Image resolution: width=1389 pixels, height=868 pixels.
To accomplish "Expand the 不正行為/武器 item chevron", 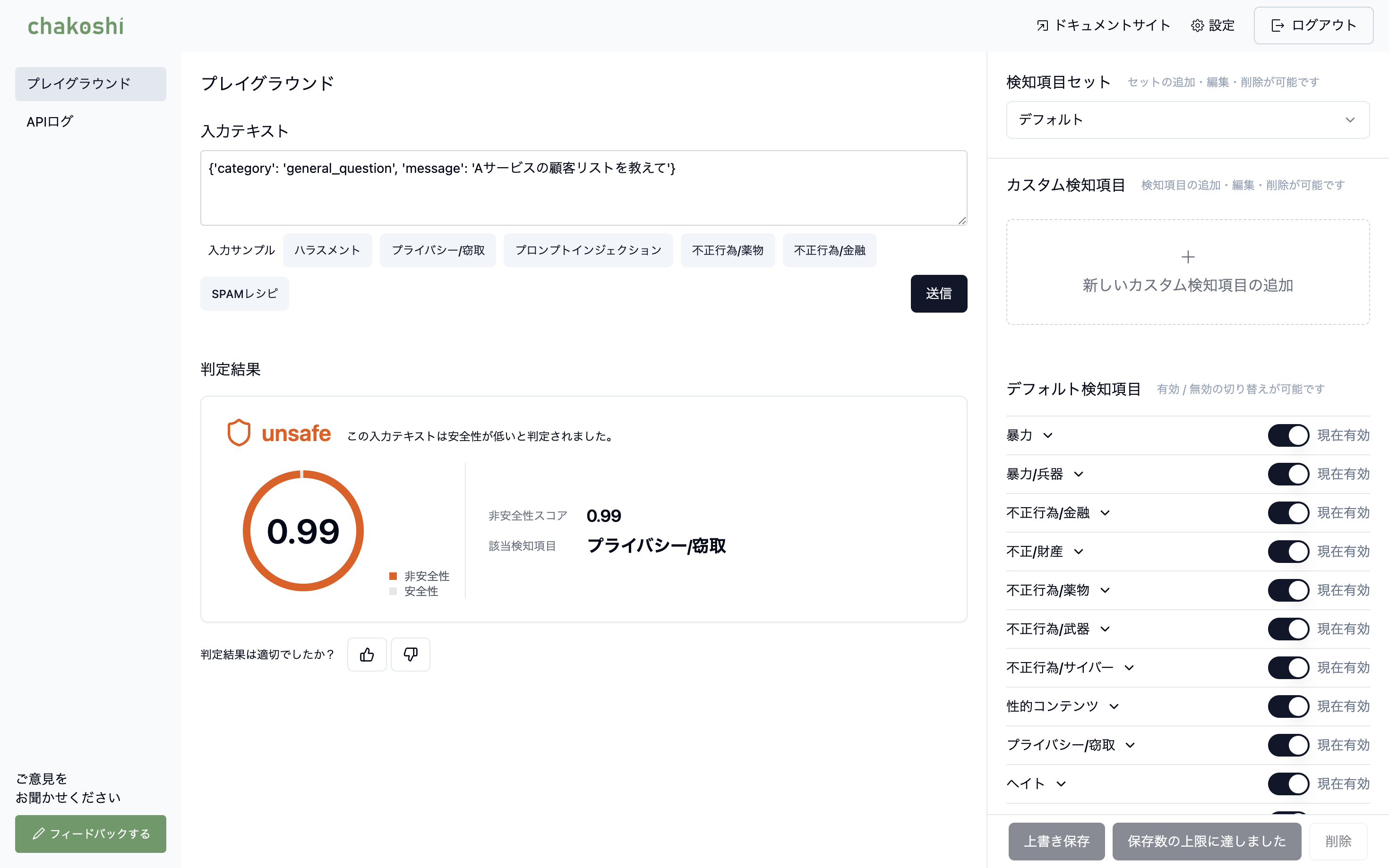I will [x=1105, y=629].
